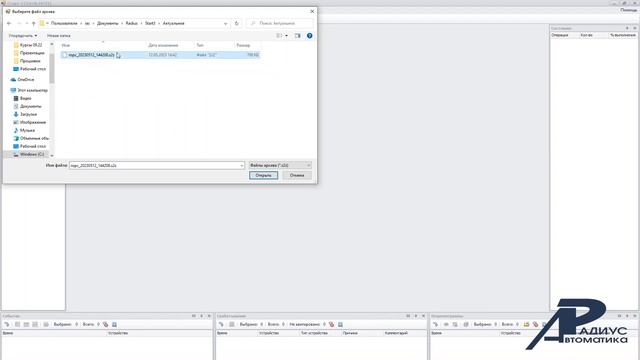This screenshot has width=640, height=360.
Task: Click the Открыть button
Action: click(x=264, y=175)
